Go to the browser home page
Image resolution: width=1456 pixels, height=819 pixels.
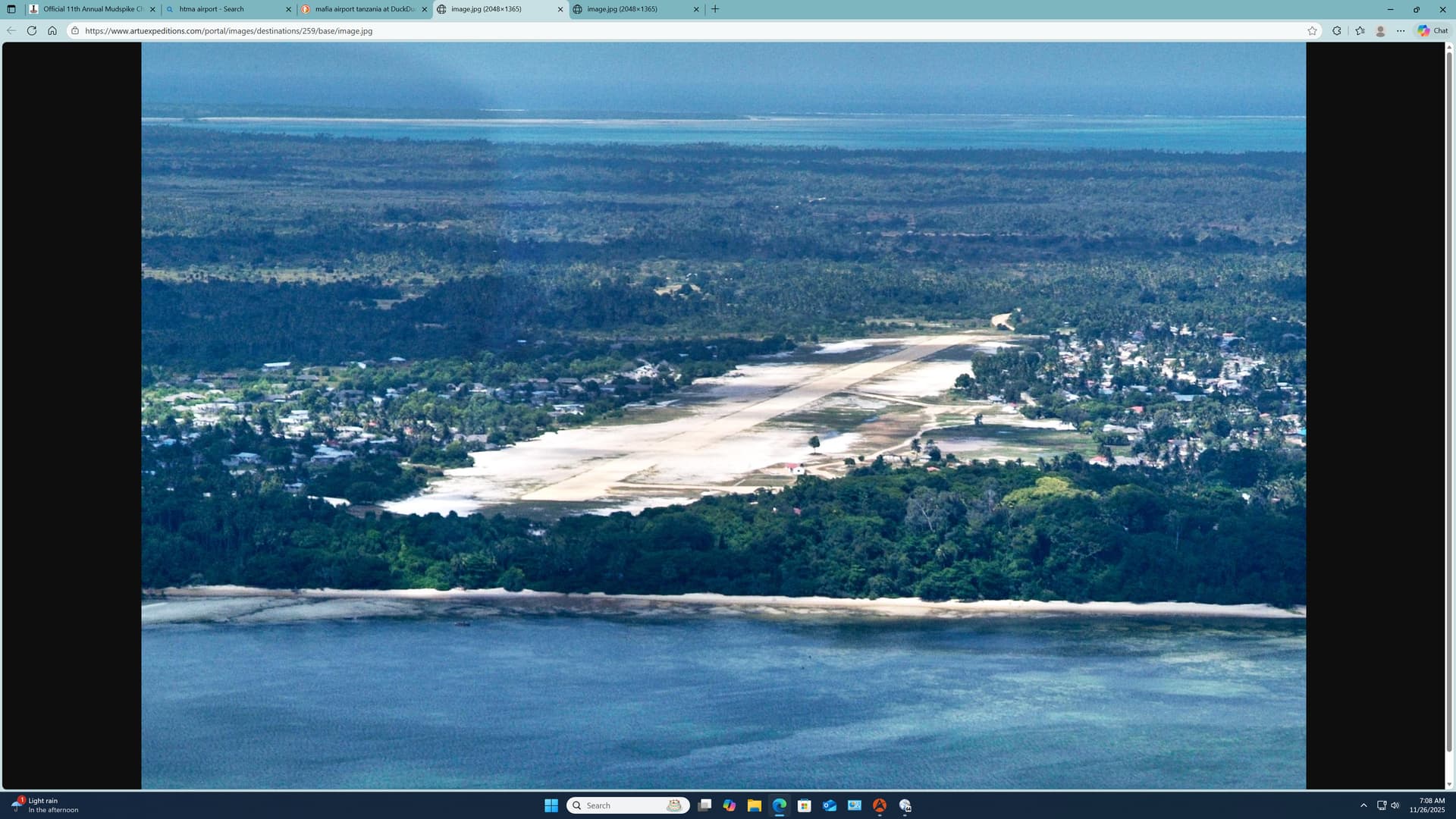point(52,30)
